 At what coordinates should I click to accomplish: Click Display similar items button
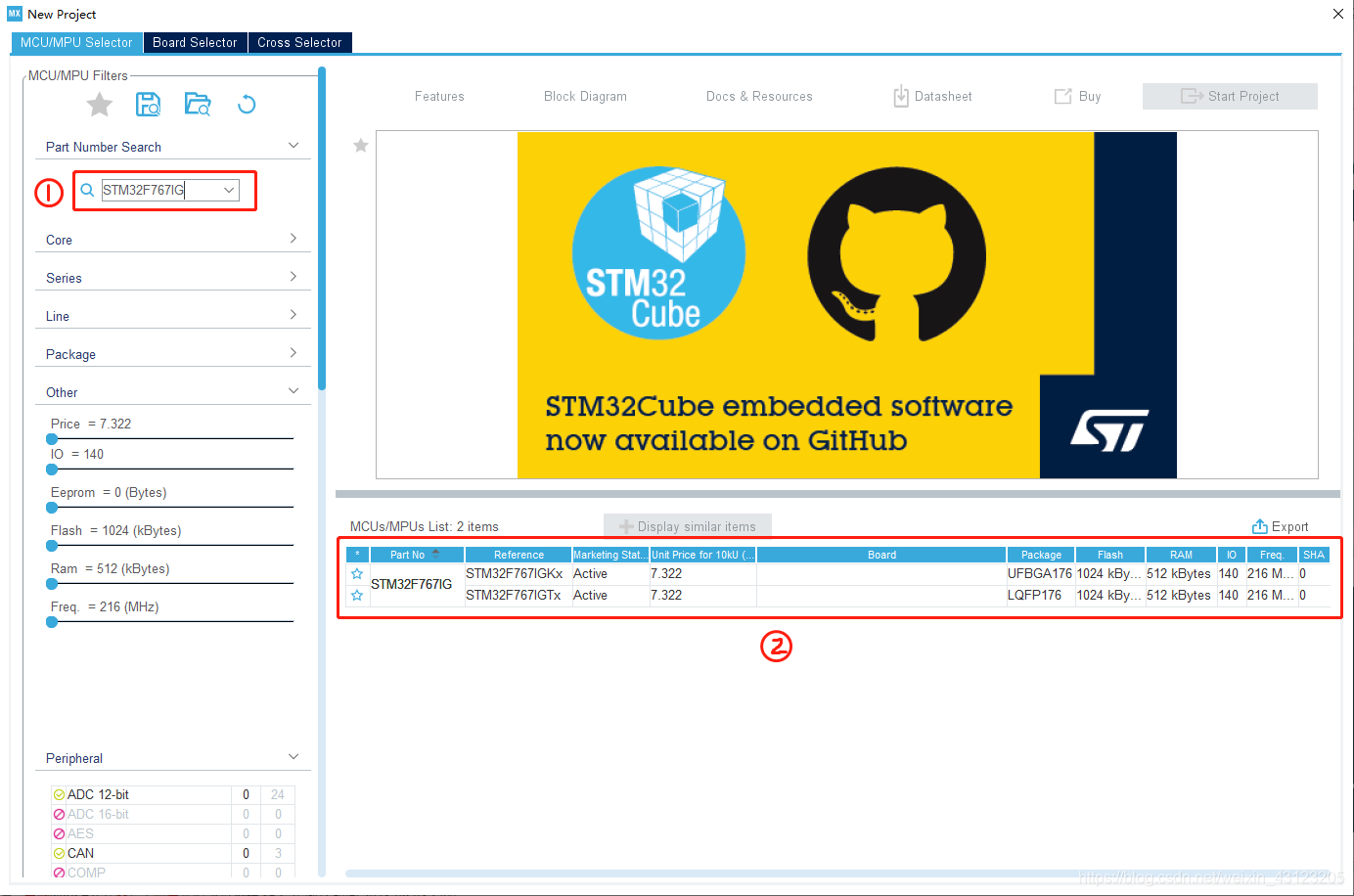coord(688,526)
